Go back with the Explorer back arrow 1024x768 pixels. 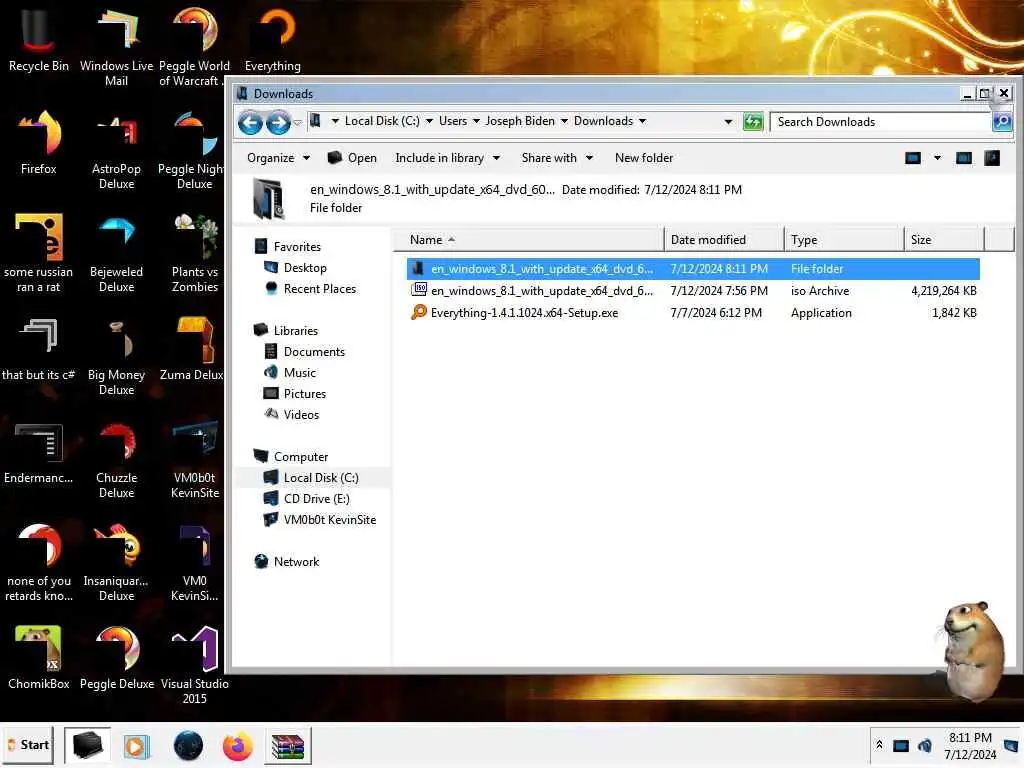pos(250,122)
